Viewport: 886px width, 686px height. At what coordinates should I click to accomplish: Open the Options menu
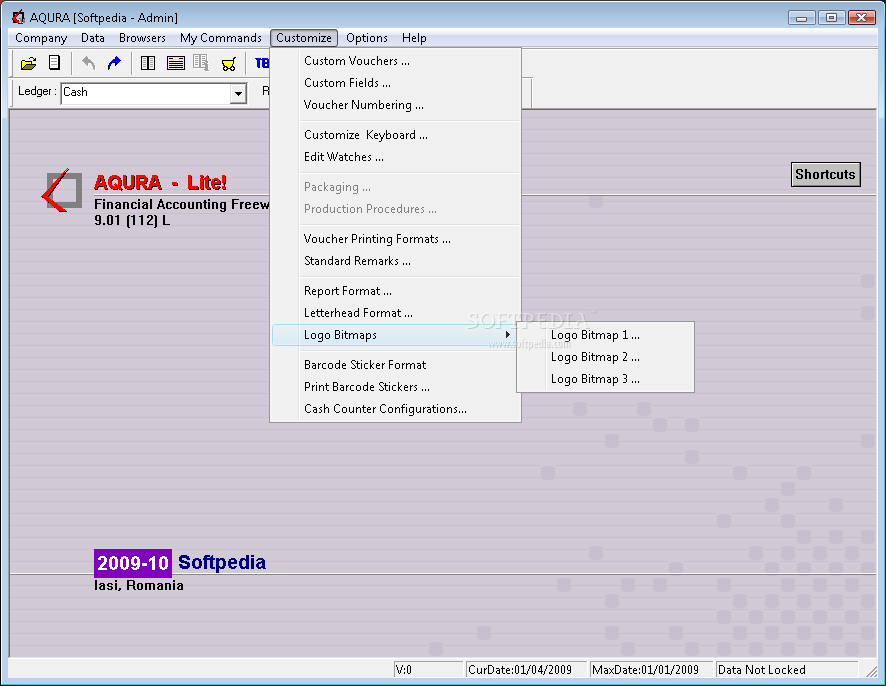(x=367, y=38)
